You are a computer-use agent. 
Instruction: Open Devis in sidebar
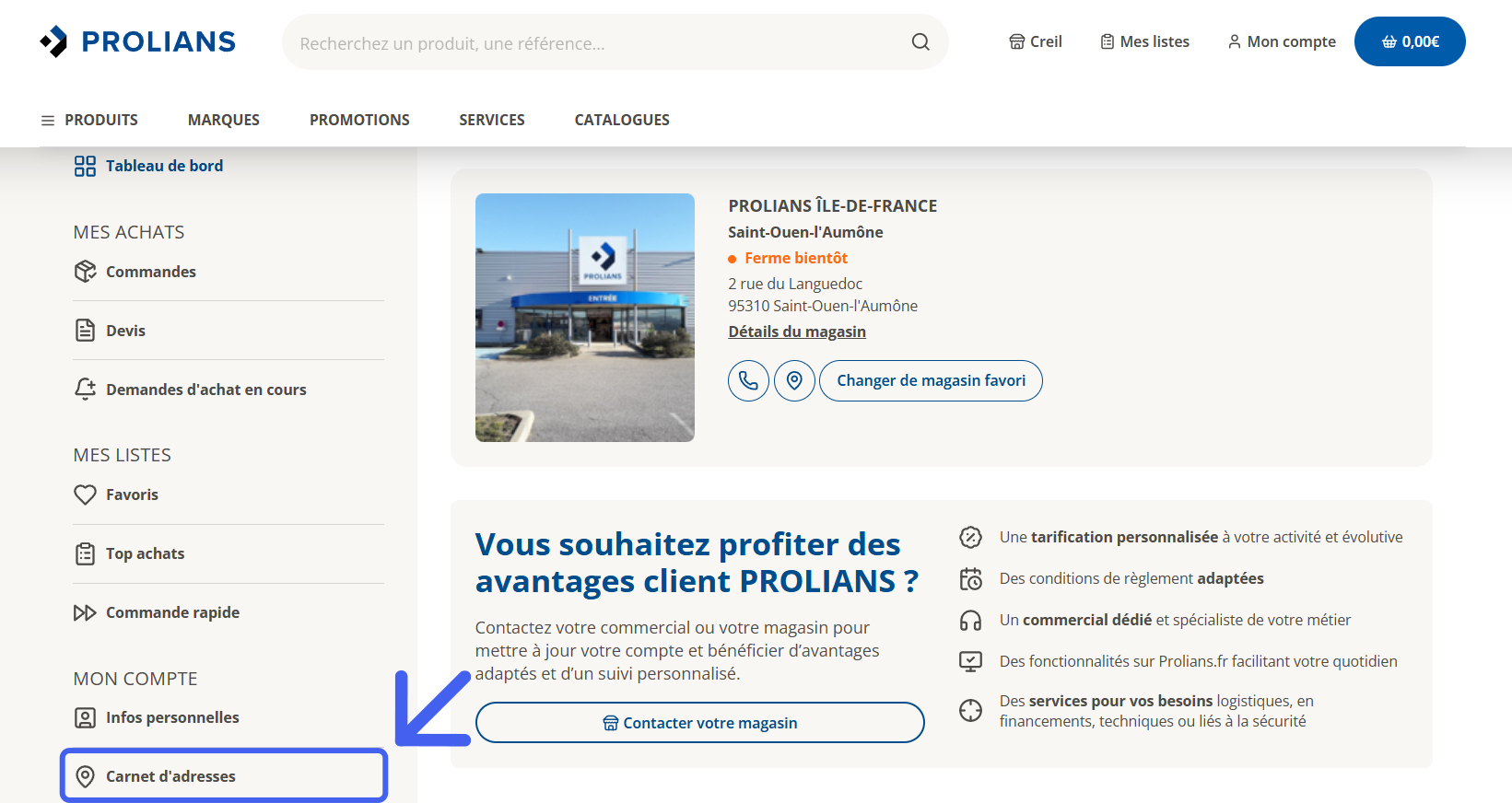tap(229, 331)
